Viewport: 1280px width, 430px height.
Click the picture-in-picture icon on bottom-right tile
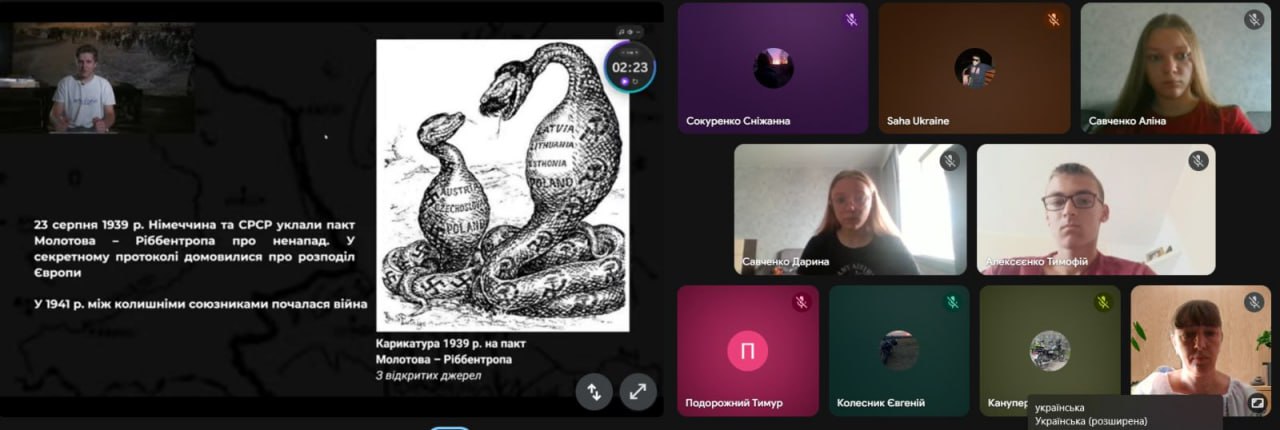pos(1257,403)
